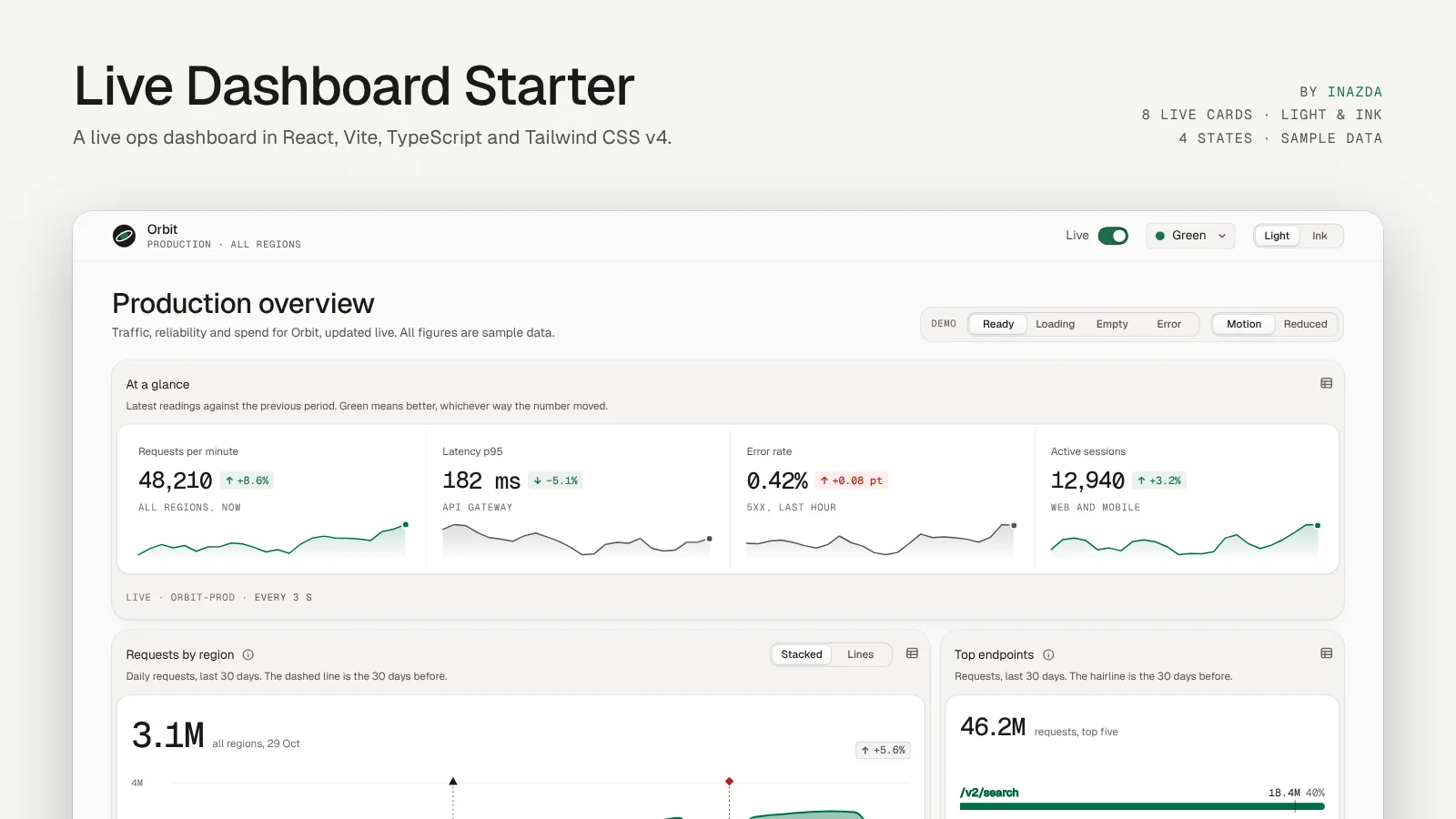
Task: Click the Error rate sparkline chart
Action: 881,540
